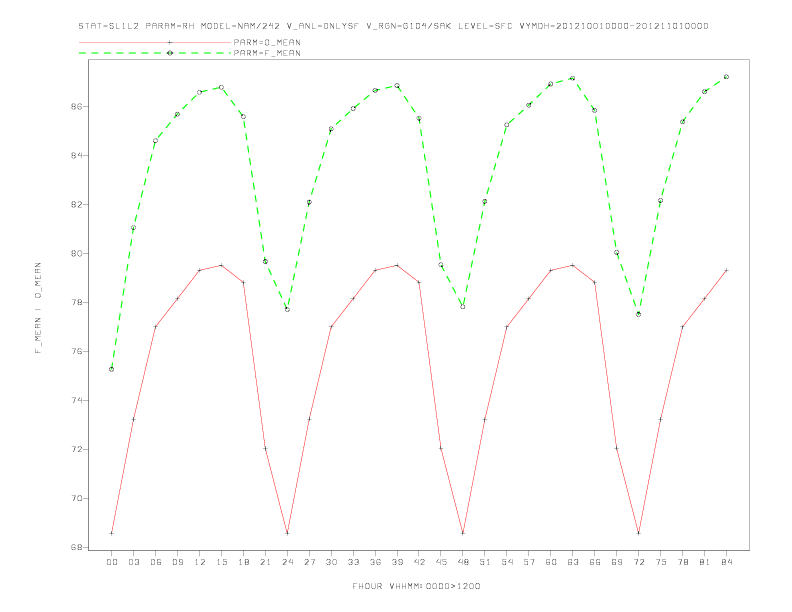
Task: Click x-axis tick label 66
Action: tap(595, 562)
